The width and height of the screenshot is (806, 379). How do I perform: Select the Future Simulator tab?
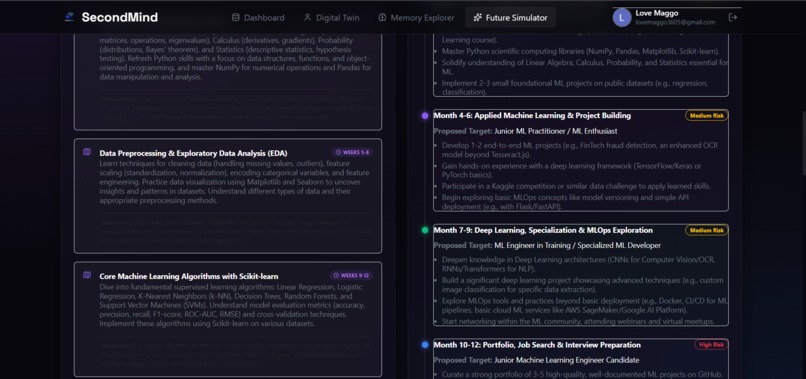click(x=510, y=17)
